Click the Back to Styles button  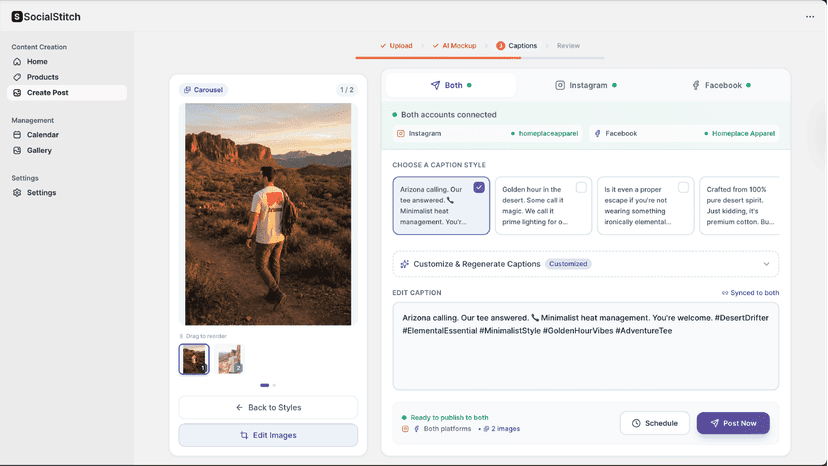[268, 407]
